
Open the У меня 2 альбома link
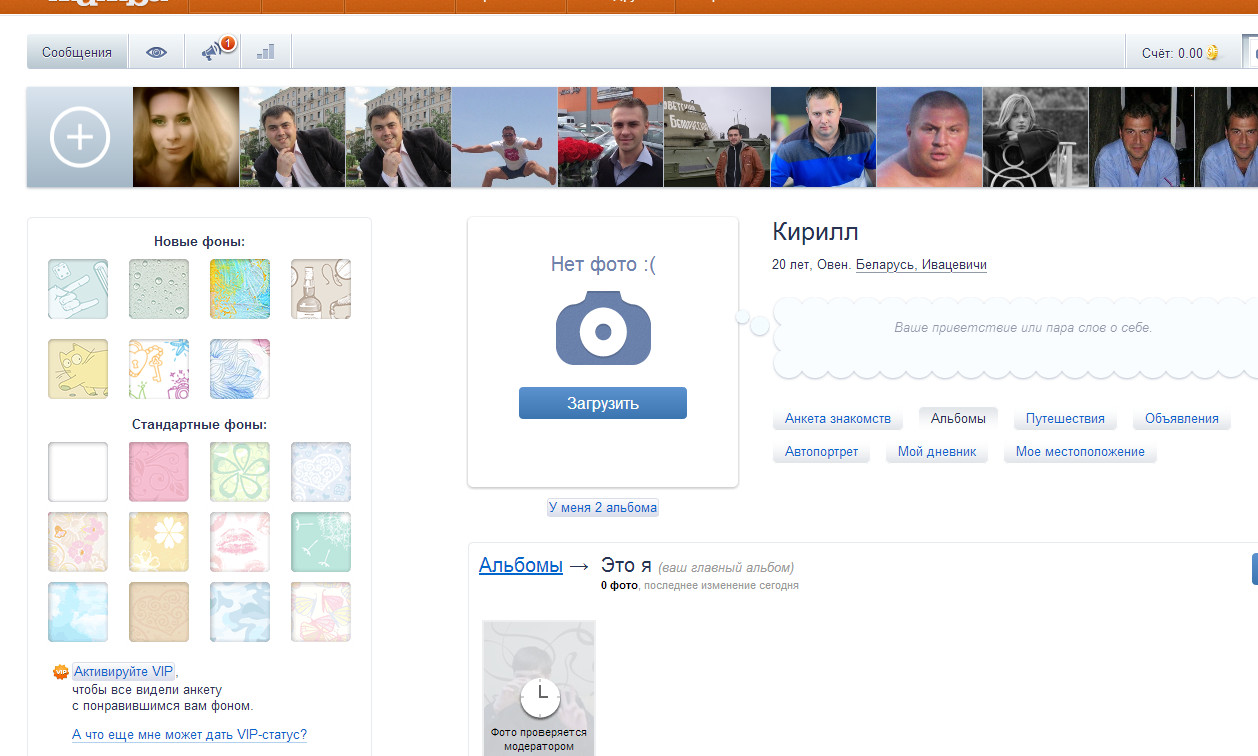[603, 507]
